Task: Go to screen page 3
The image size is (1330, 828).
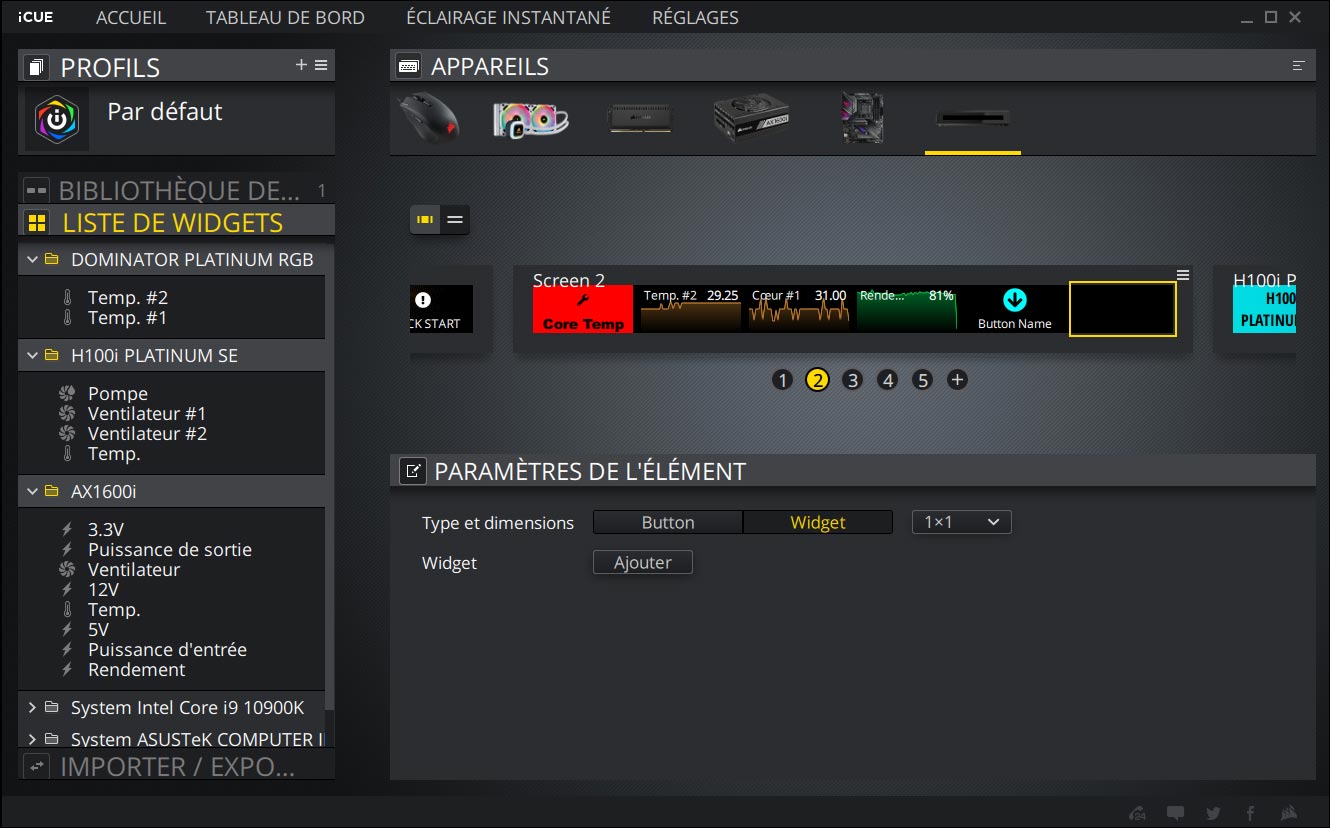Action: (852, 380)
